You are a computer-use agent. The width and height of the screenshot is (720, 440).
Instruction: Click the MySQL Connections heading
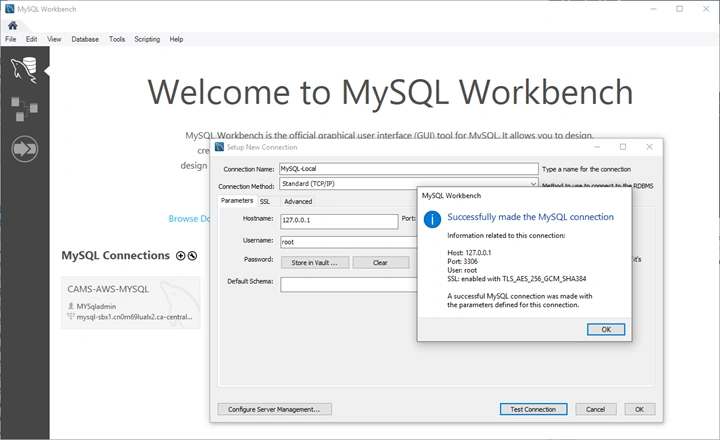pyautogui.click(x=115, y=255)
